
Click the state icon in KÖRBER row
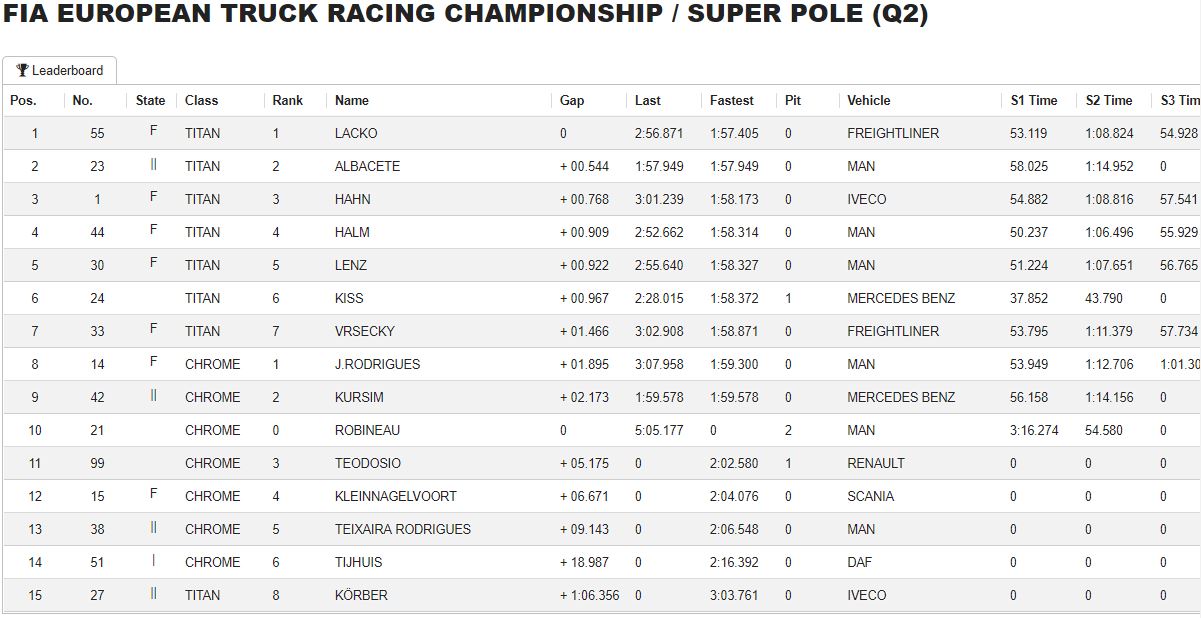tap(153, 594)
